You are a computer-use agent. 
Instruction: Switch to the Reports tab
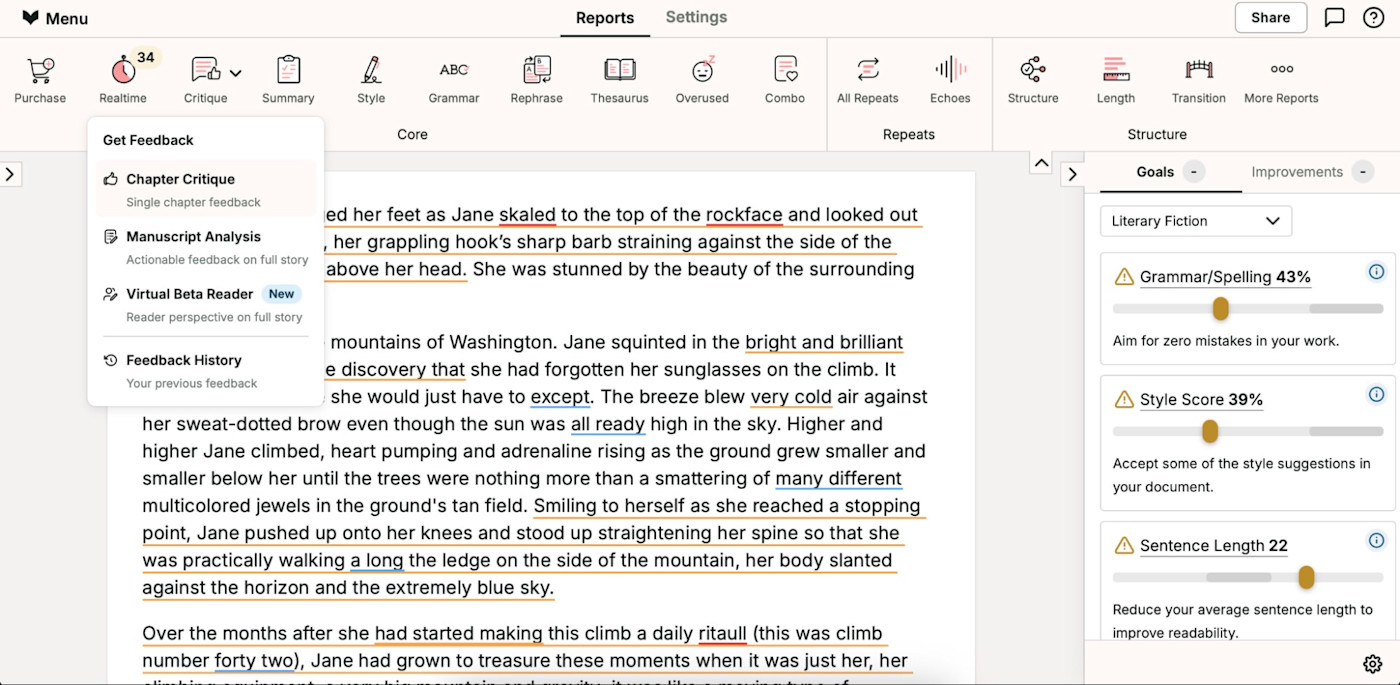605,18
